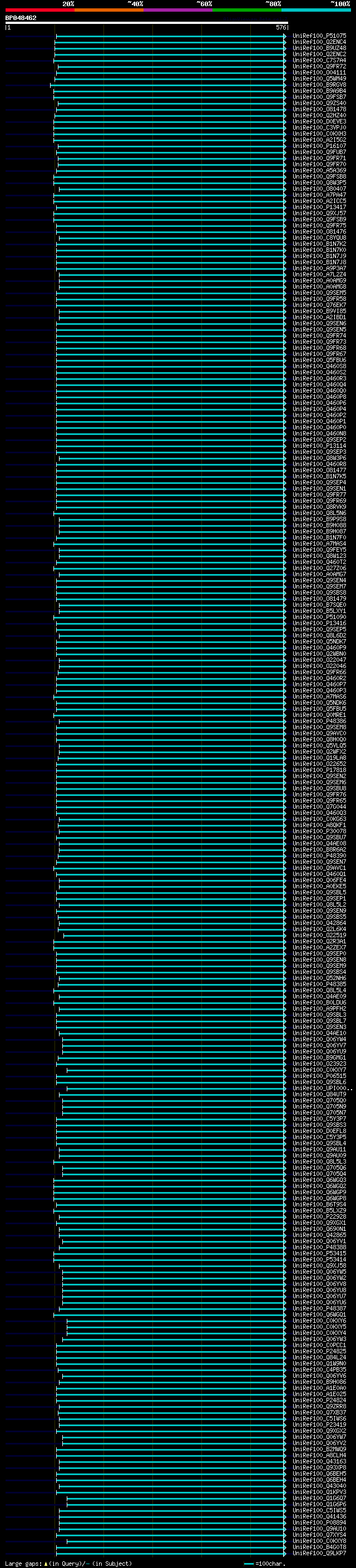Click the red ~20% identity legend segment
356x1568 pixels.
click(40, 10)
